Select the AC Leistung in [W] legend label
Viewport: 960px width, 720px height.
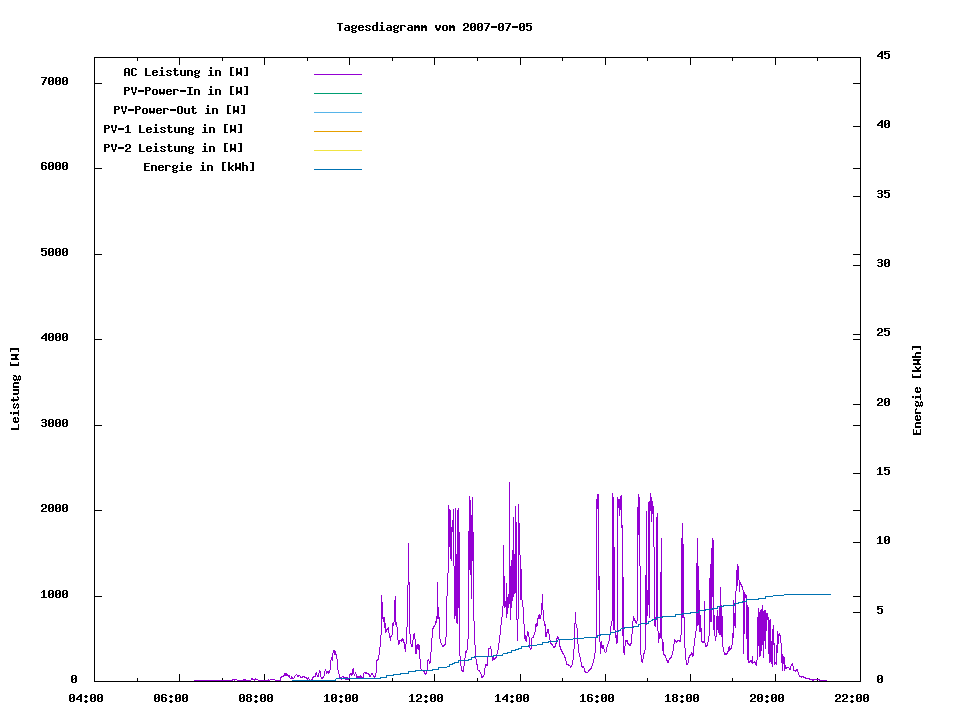[186, 72]
